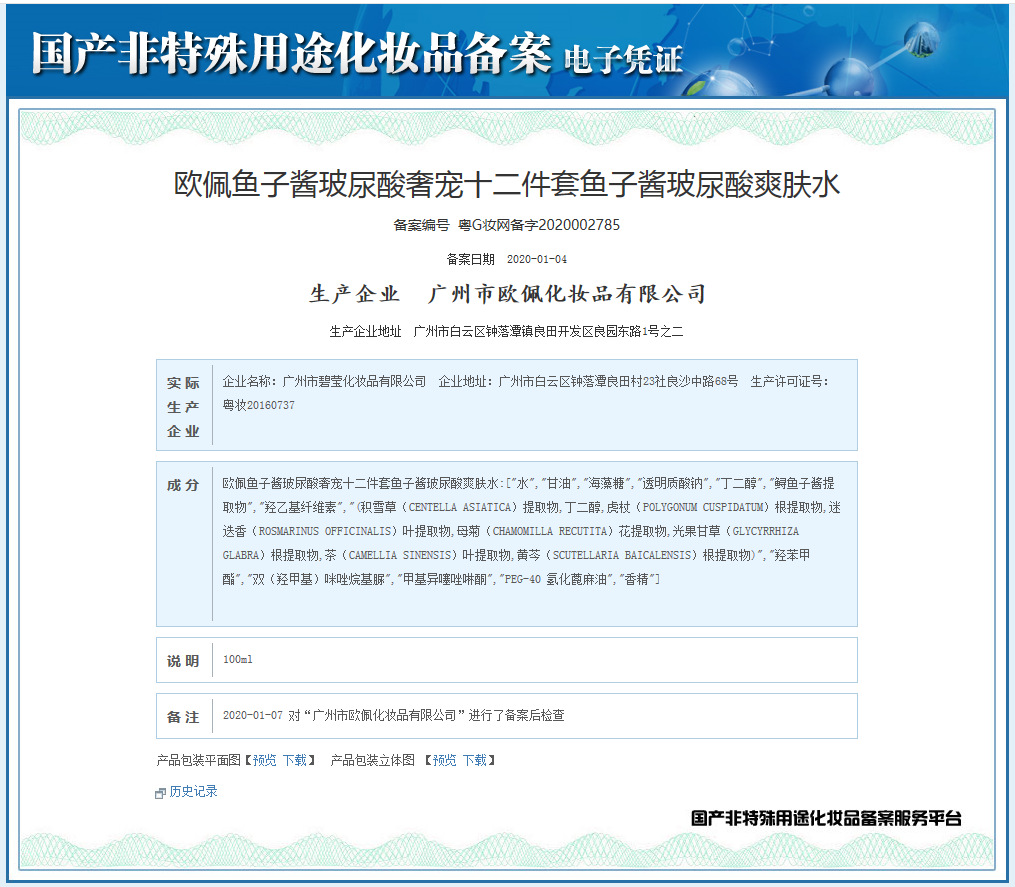1015x887 pixels.
Task: Open the 历史记录 link
Action: click(x=193, y=792)
